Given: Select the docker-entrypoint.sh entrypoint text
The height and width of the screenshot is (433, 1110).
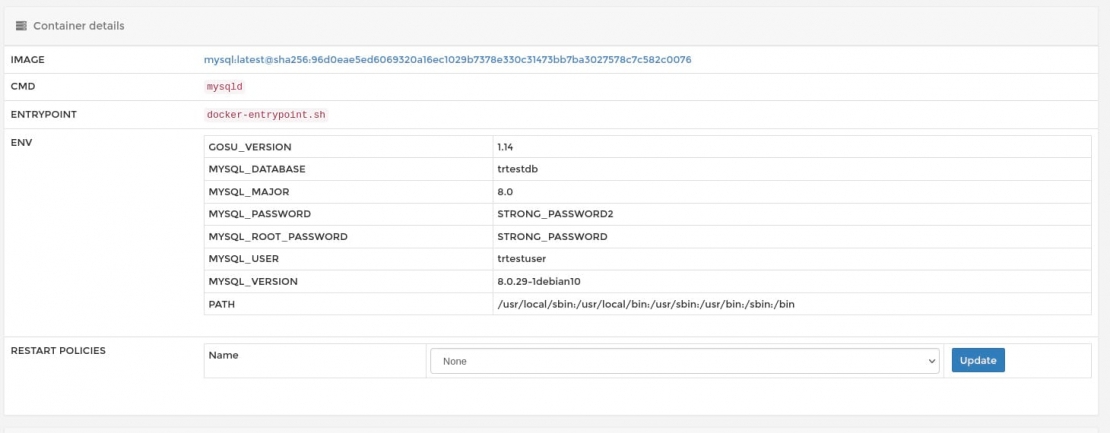Looking at the screenshot, I should [265, 115].
